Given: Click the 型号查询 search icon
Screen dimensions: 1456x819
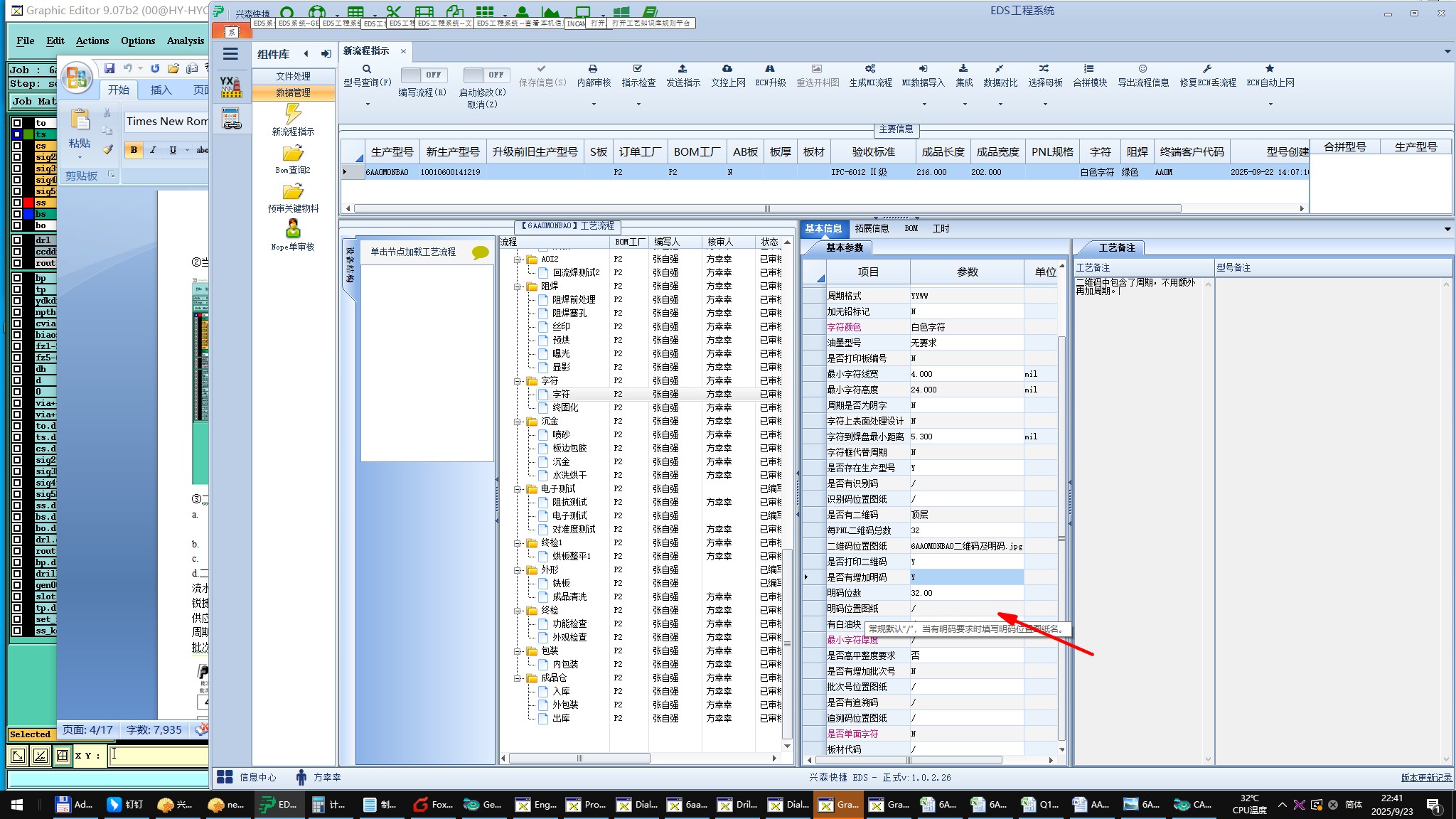Looking at the screenshot, I should (x=367, y=69).
